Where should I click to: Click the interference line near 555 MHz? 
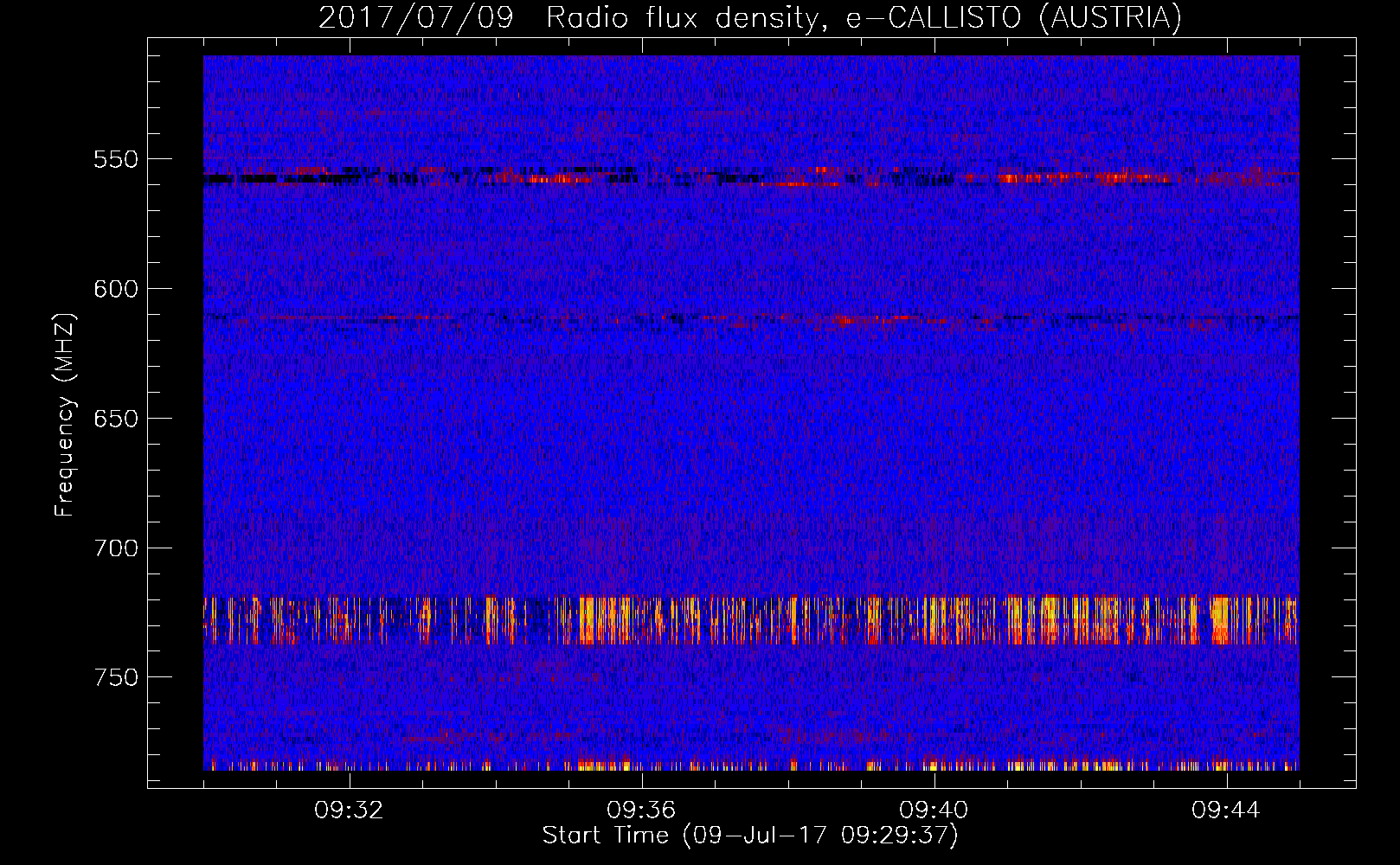point(751,177)
